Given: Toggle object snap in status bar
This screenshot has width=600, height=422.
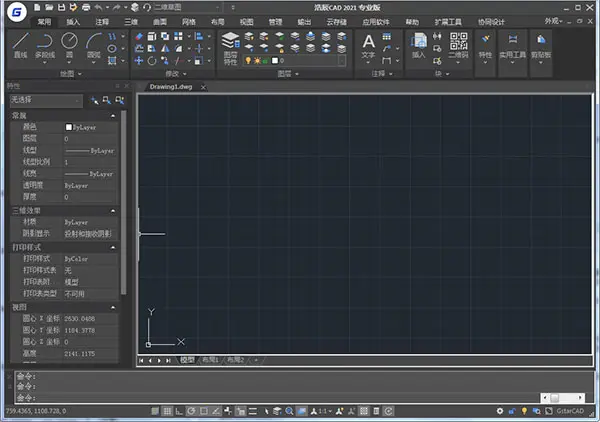Looking at the screenshot, I should pyautogui.click(x=204, y=411).
